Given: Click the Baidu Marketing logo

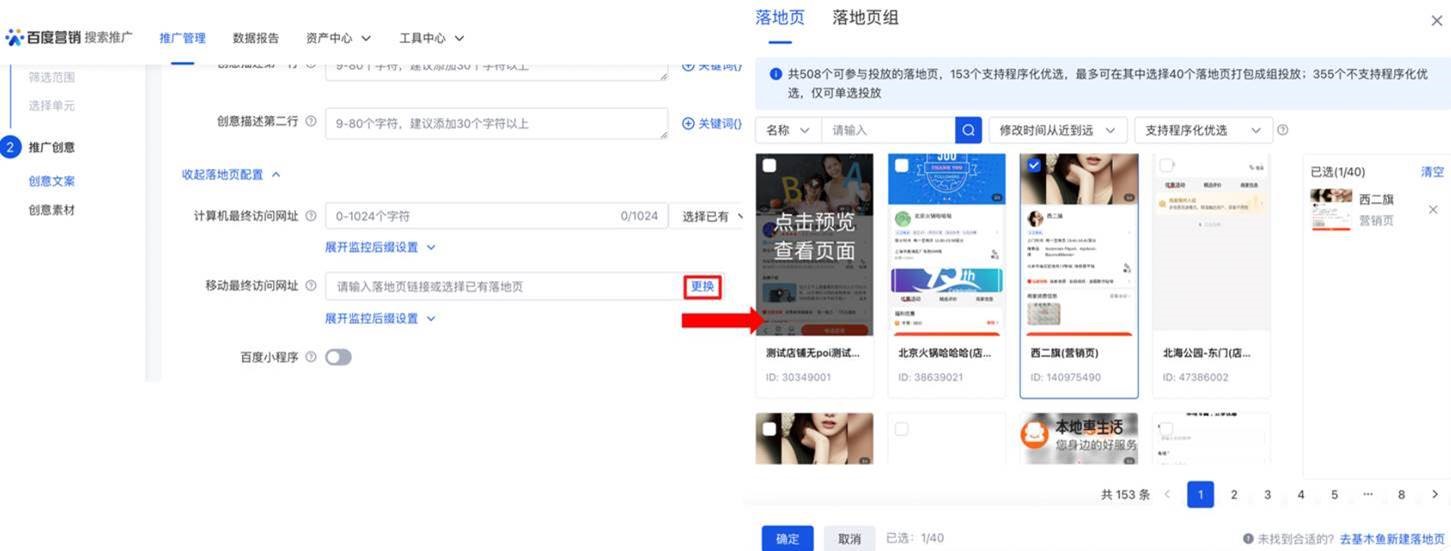Looking at the screenshot, I should tap(42, 38).
